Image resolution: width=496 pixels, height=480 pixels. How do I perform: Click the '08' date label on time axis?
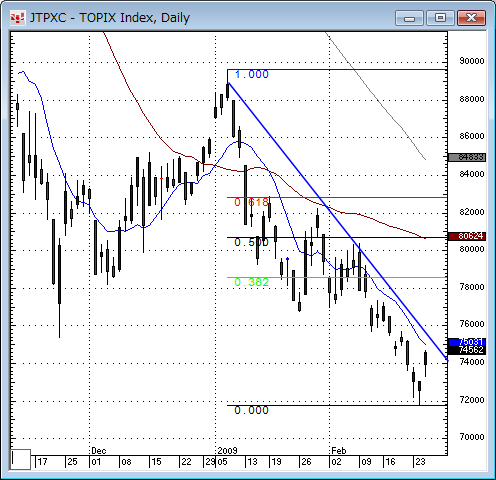tap(126, 462)
